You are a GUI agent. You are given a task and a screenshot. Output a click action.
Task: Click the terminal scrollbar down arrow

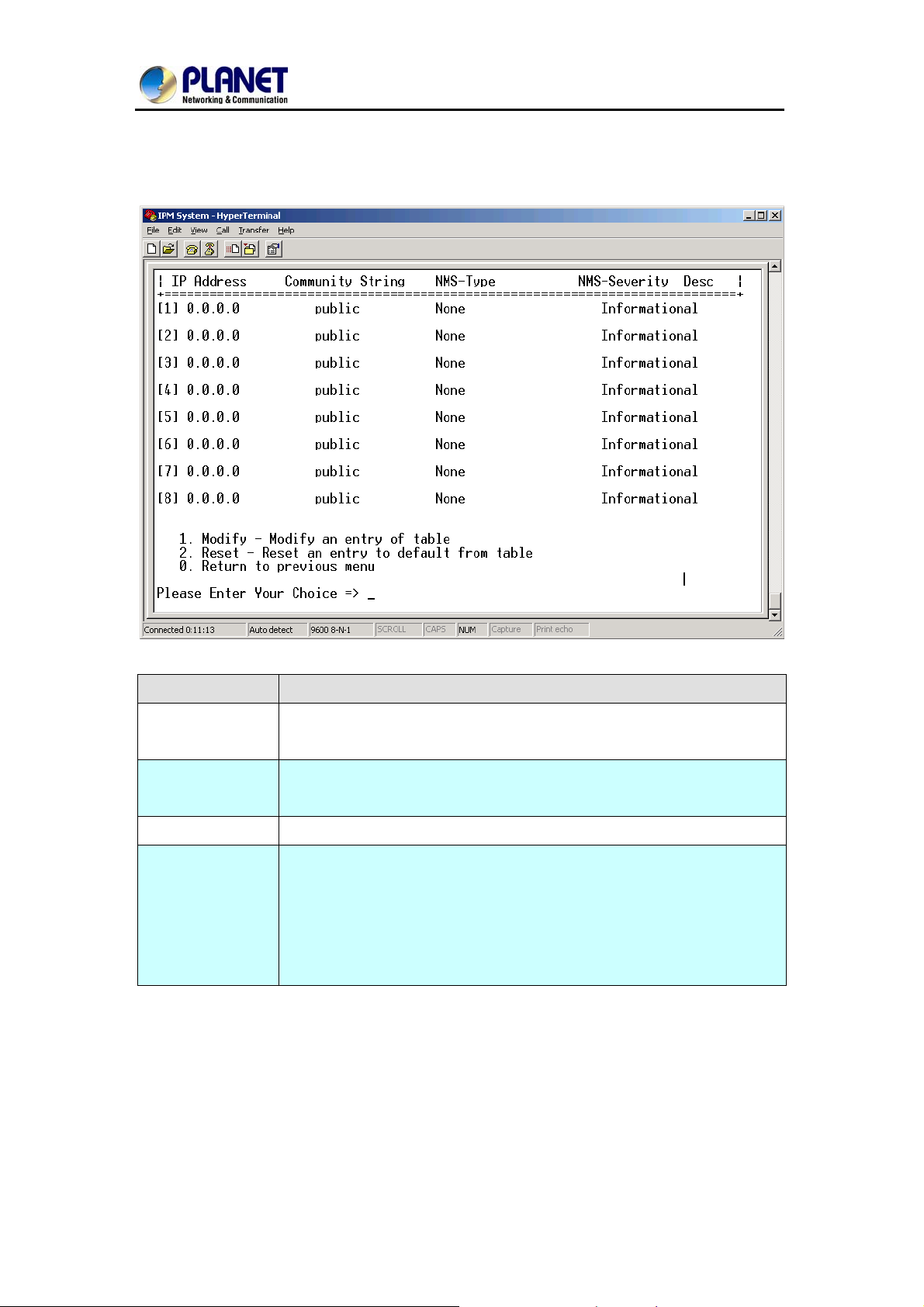pos(774,615)
